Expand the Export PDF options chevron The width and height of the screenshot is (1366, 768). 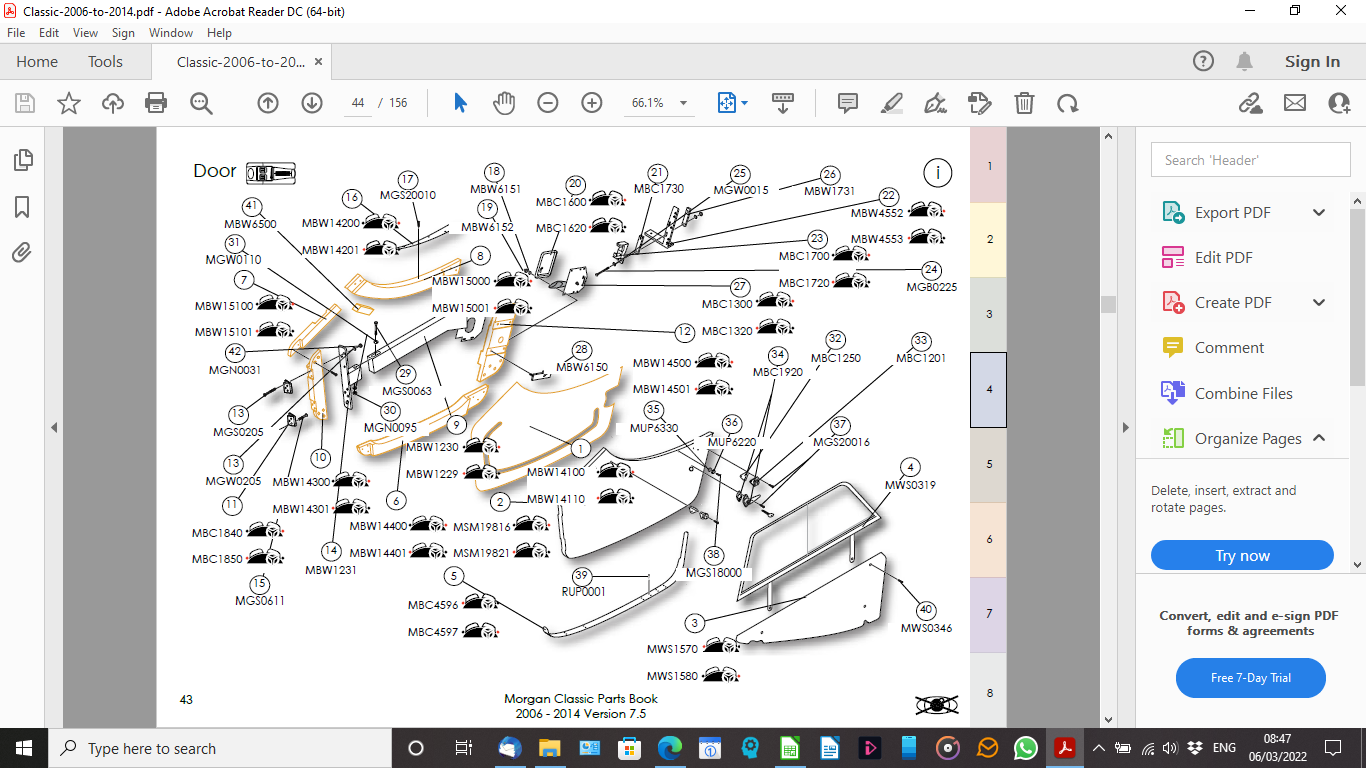coord(1319,212)
